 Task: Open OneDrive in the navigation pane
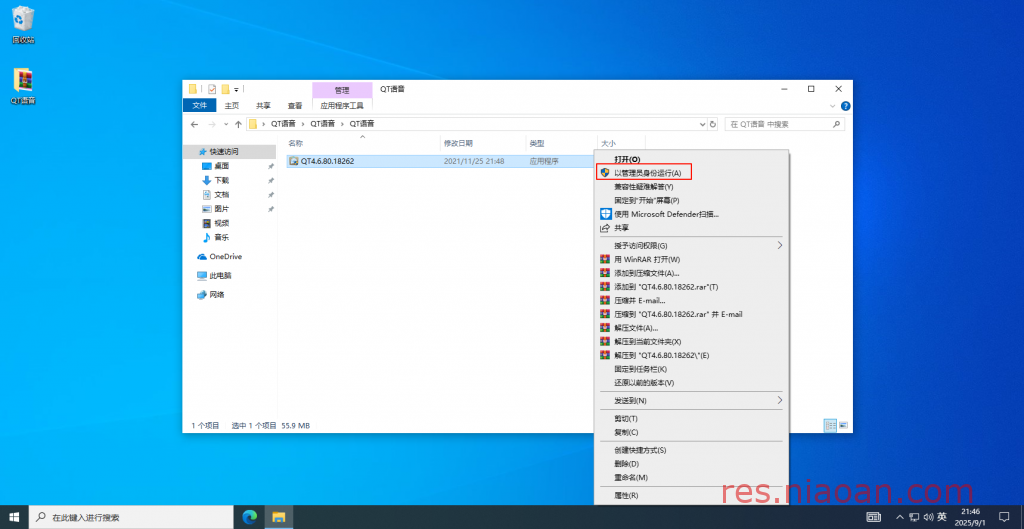tap(219, 257)
